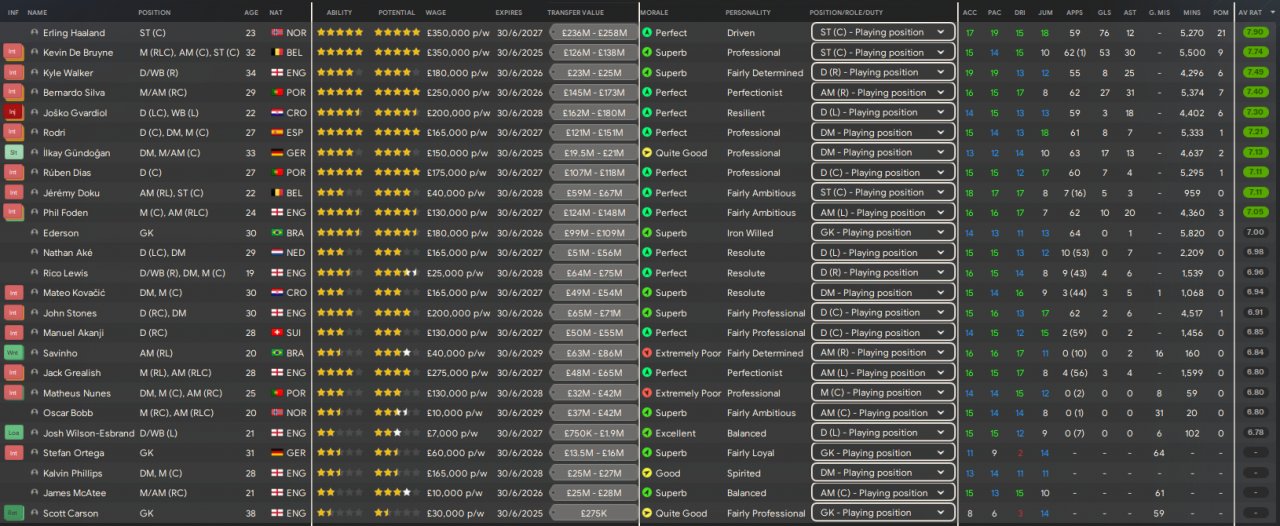Click İlkay Gündoğan's green status icon
Screen dimensions: 1280x526
(14, 152)
